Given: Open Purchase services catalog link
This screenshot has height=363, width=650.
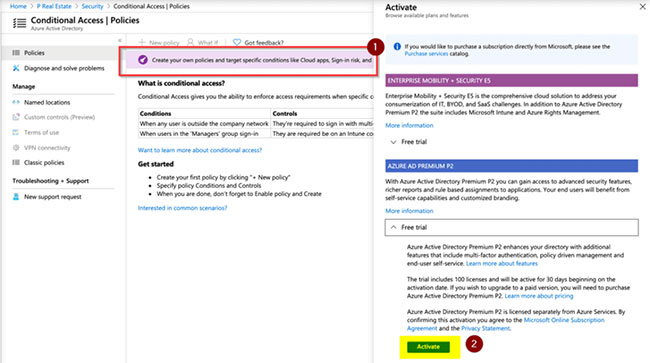Looking at the screenshot, I should tap(426, 54).
